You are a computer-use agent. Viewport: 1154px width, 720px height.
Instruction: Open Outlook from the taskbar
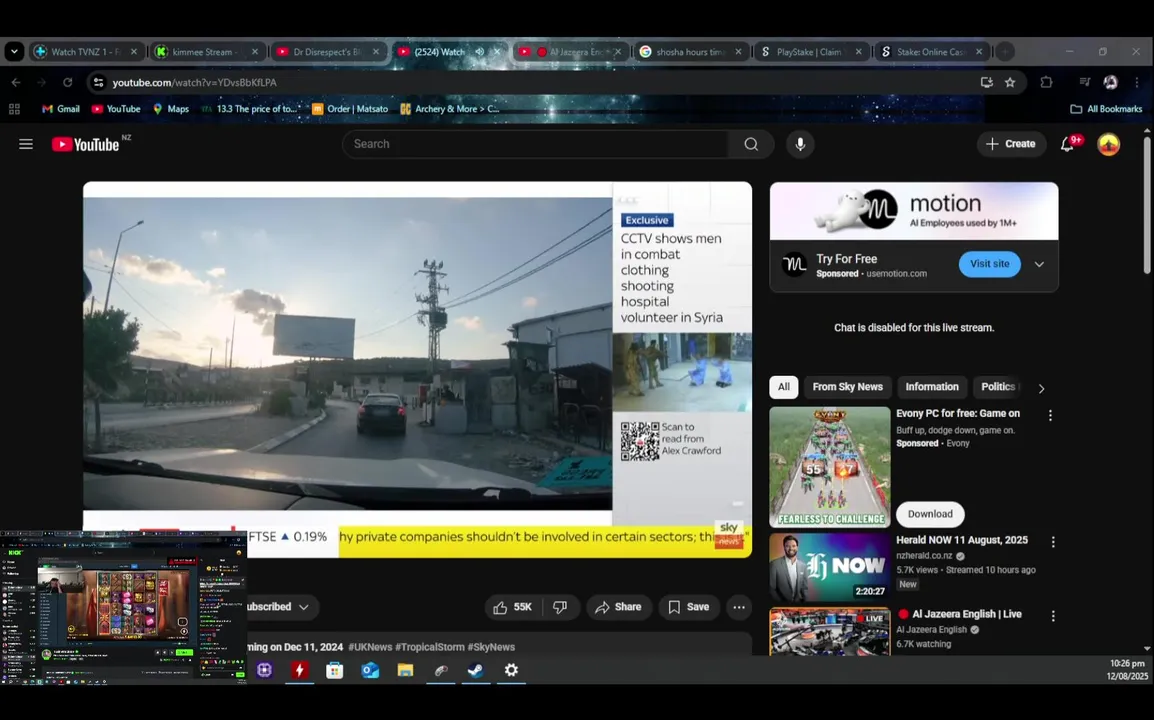tap(369, 670)
